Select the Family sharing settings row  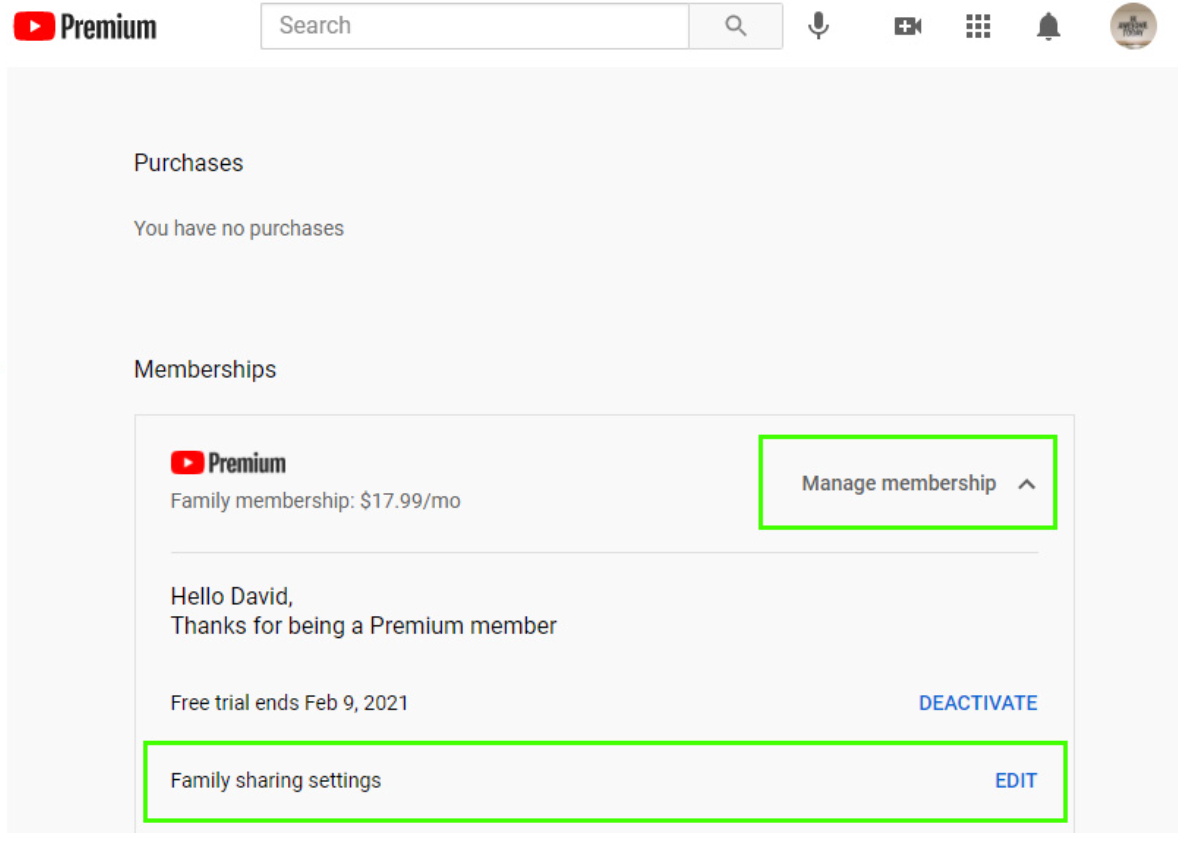[x=605, y=781]
